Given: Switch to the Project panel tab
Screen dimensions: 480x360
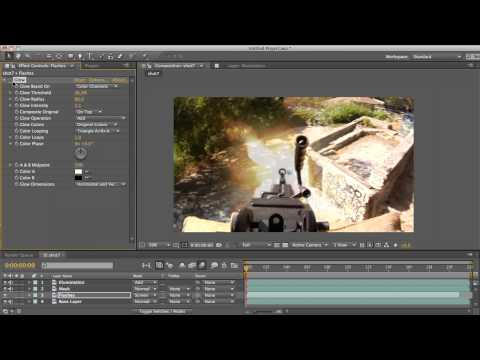Looking at the screenshot, I should (x=91, y=66).
